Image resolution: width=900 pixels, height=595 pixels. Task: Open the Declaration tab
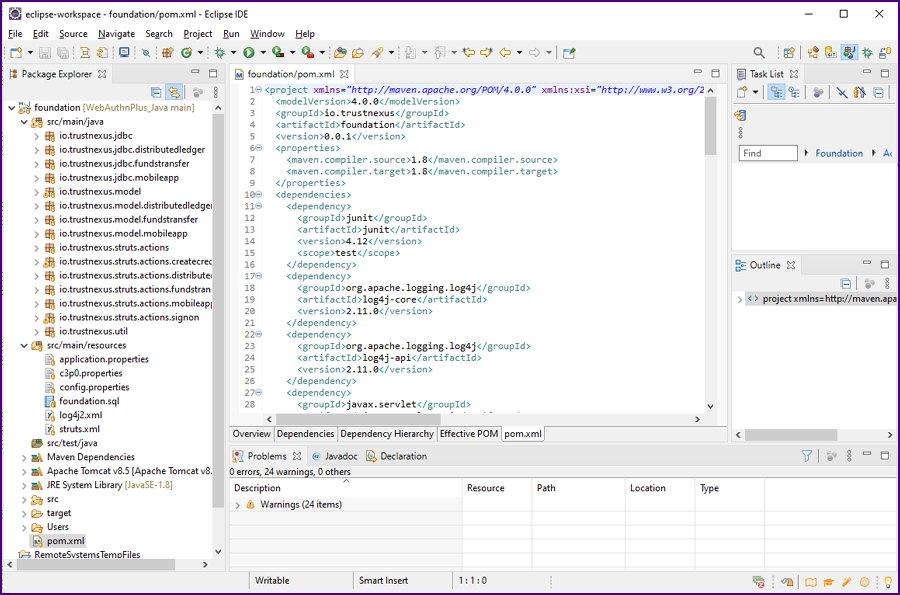(x=397, y=456)
